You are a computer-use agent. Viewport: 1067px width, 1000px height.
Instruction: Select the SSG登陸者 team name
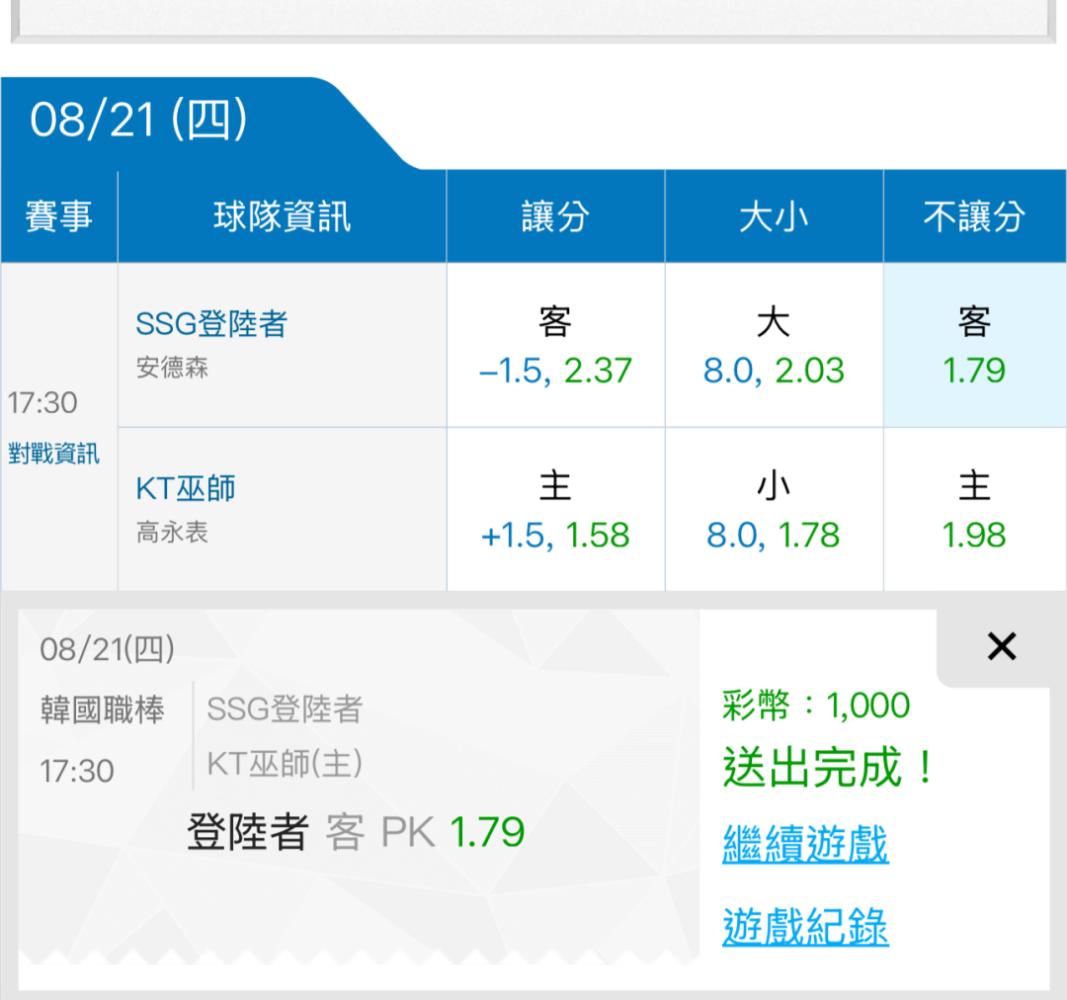pos(212,323)
